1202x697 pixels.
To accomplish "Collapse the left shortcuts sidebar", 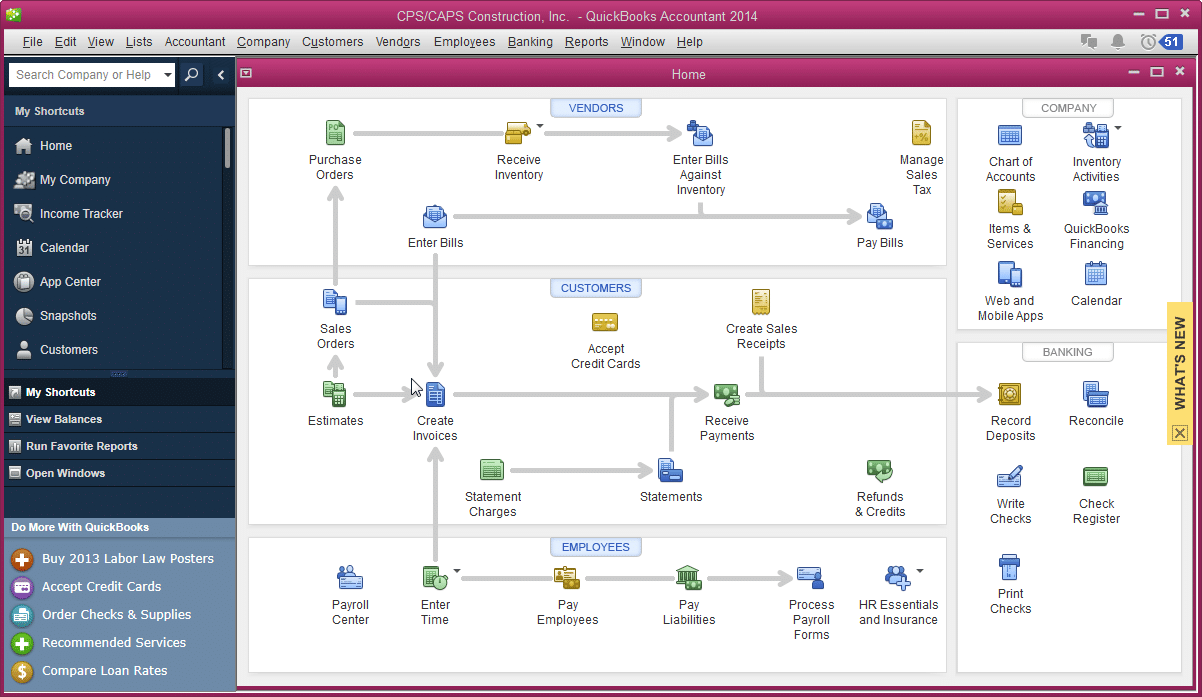I will click(221, 75).
